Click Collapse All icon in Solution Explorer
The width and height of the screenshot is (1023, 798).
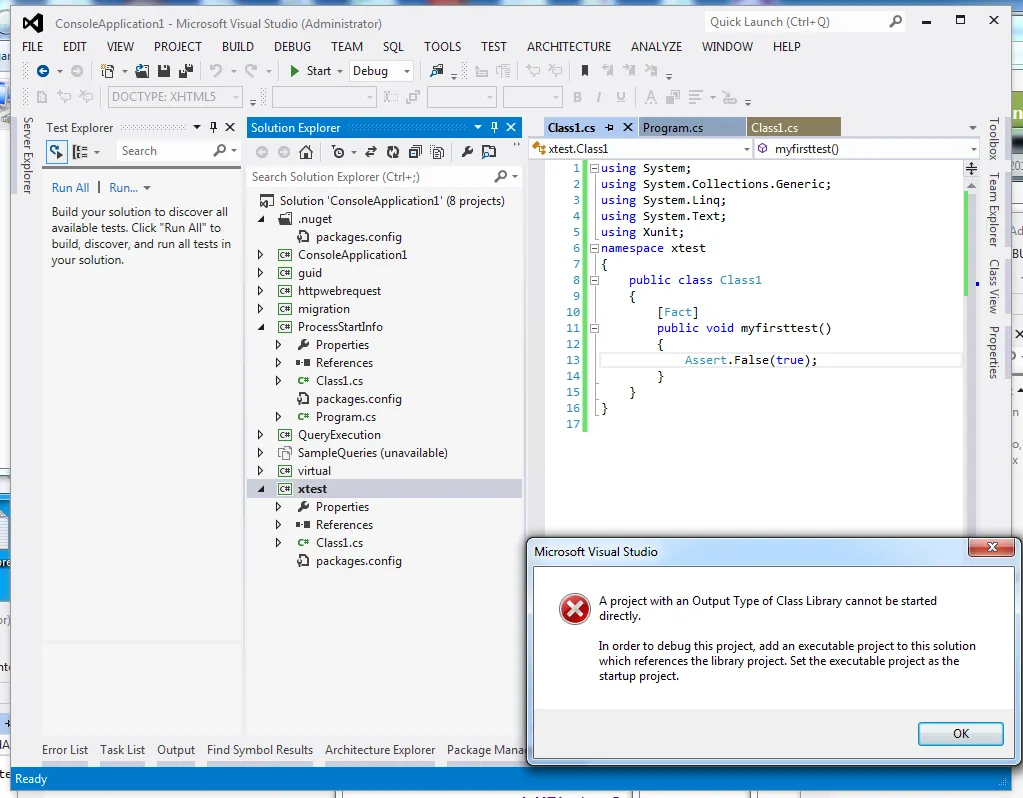pos(414,152)
